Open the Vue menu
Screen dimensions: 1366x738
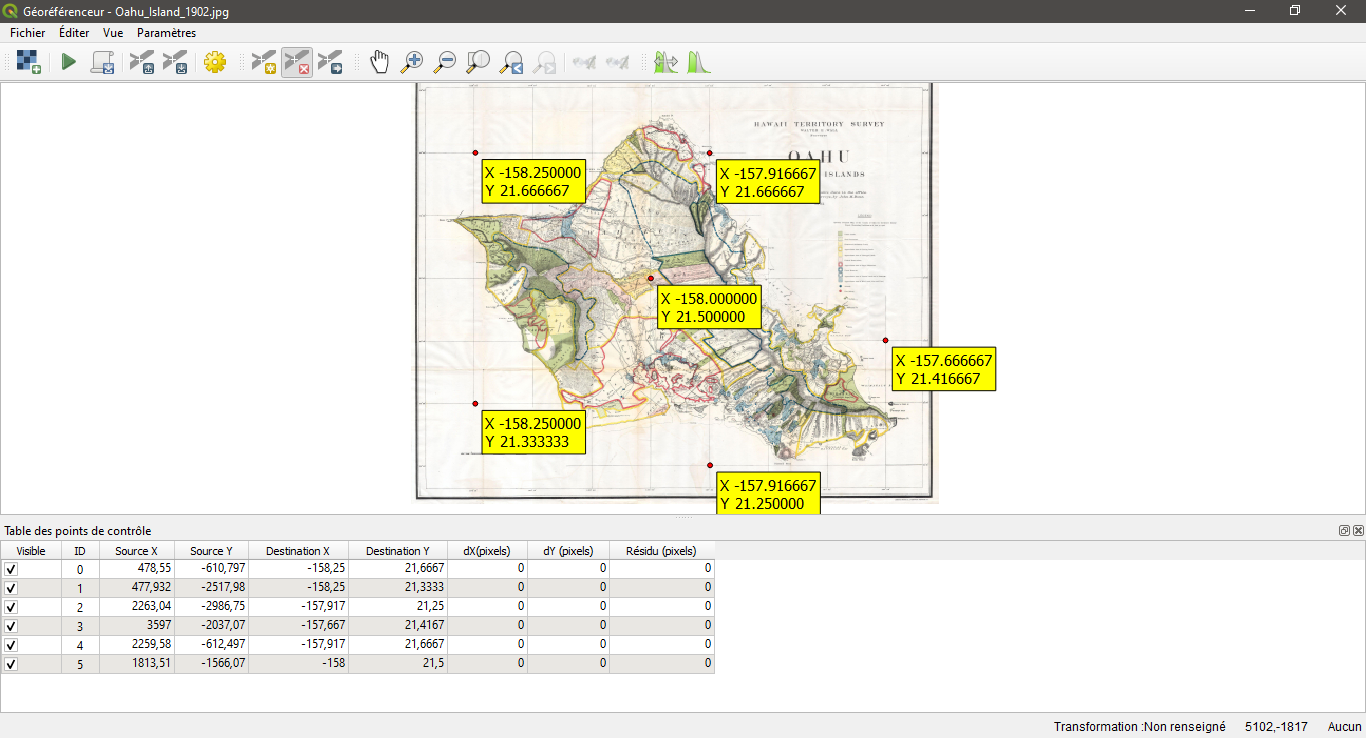pos(113,33)
